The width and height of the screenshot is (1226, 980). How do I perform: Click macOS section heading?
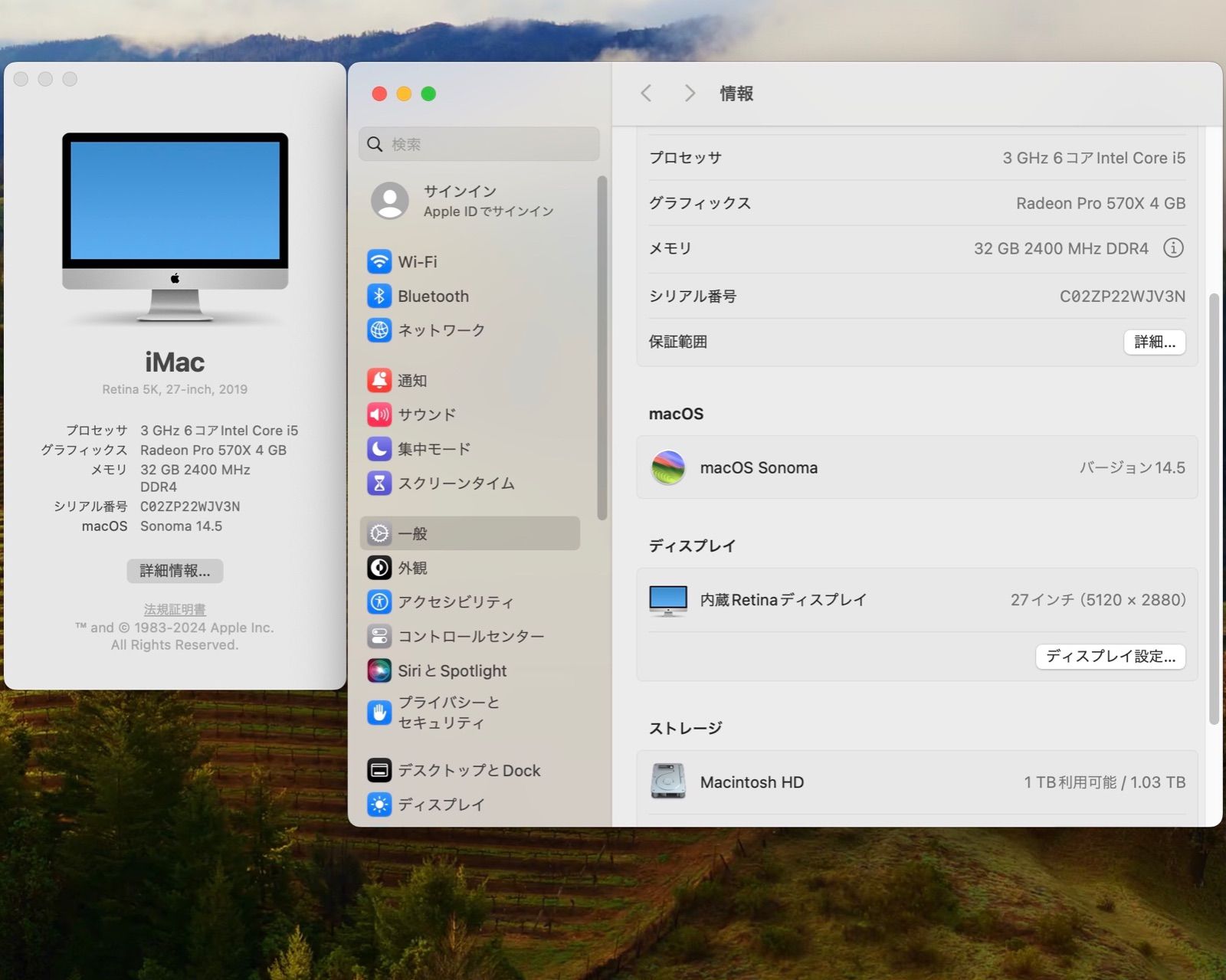676,414
